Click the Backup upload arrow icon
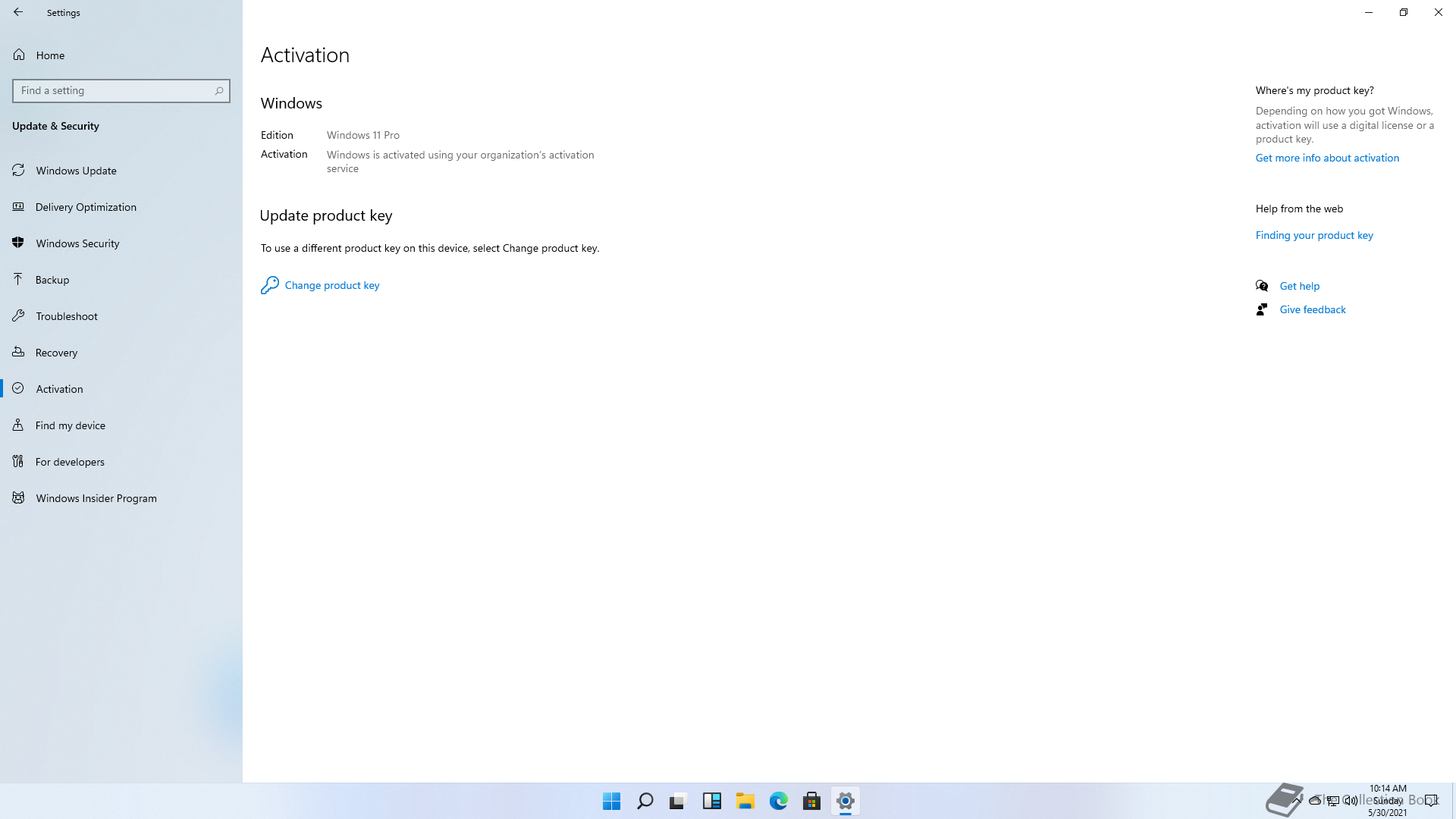Viewport: 1456px width, 819px height. pyautogui.click(x=18, y=279)
